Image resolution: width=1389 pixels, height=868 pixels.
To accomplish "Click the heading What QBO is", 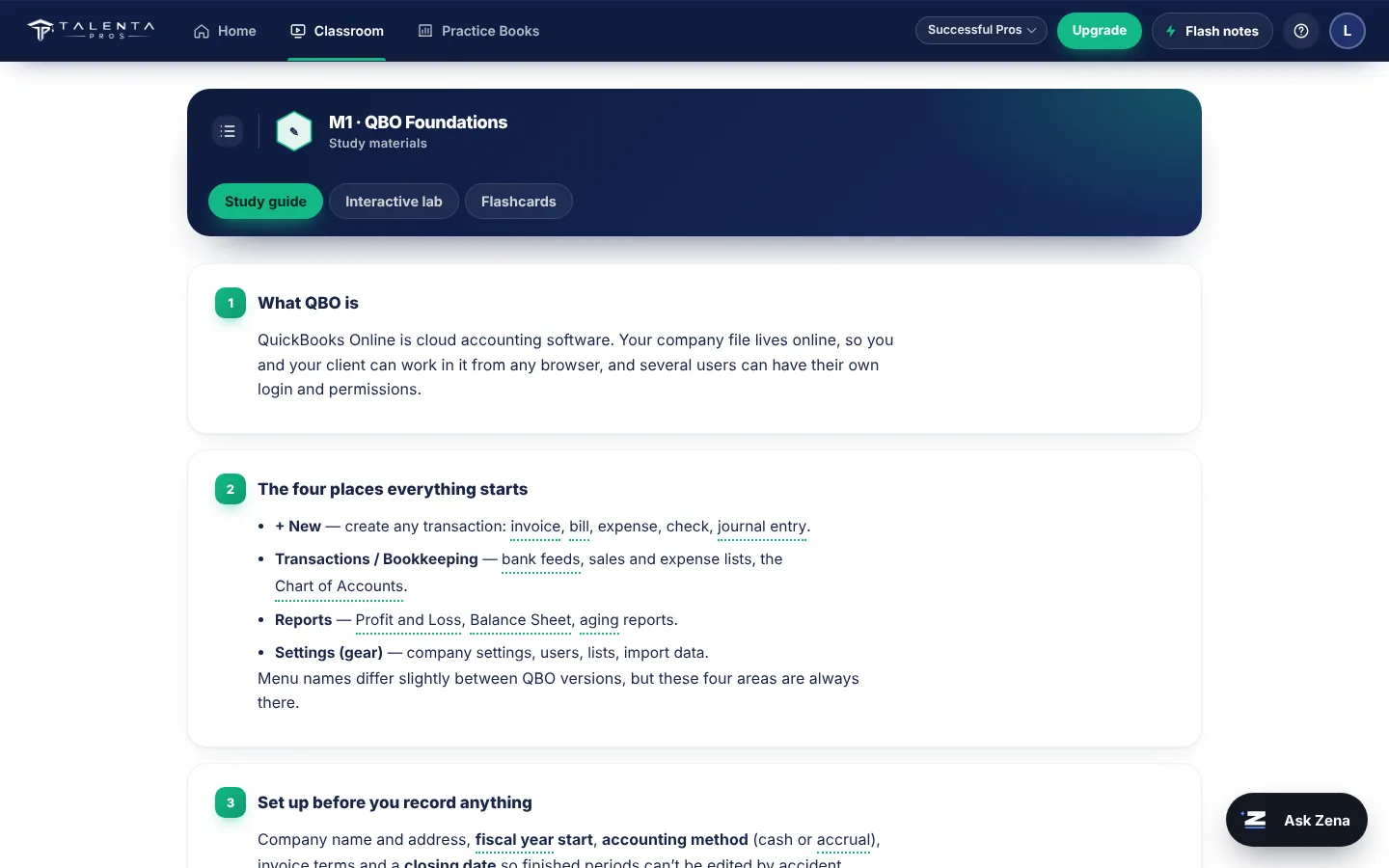I will (x=308, y=303).
